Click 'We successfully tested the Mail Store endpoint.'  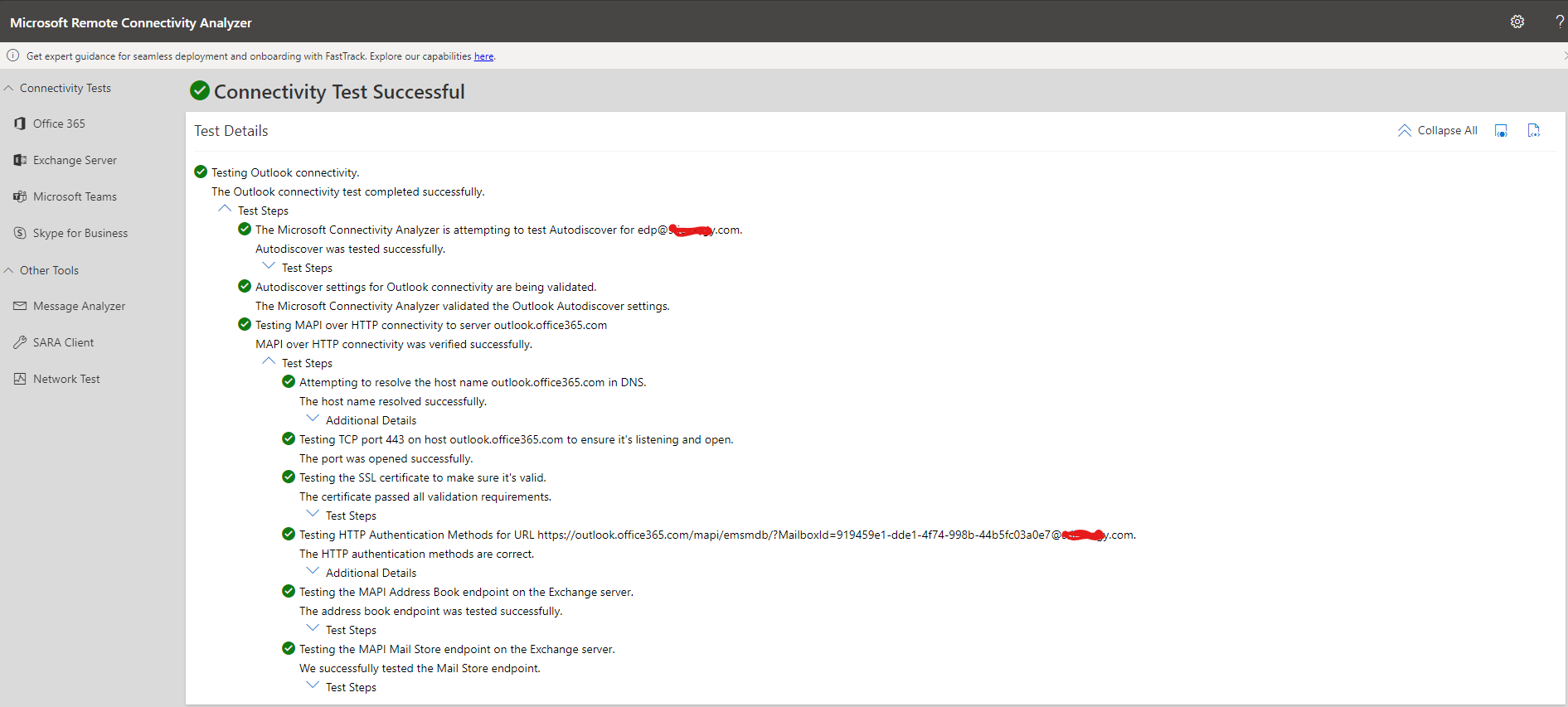420,668
